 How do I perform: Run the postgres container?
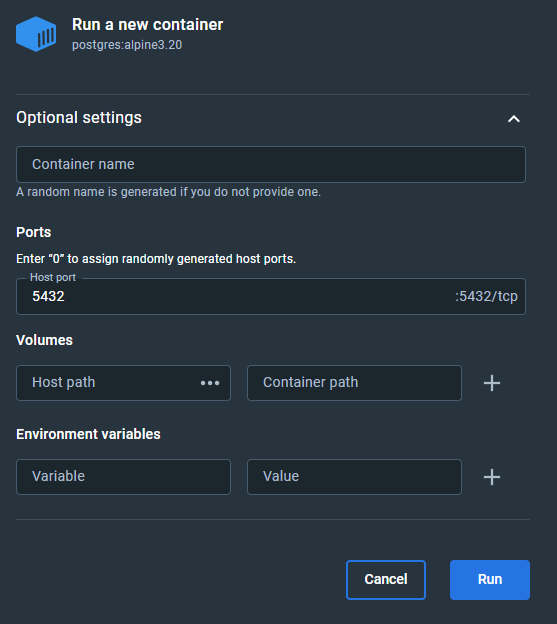(490, 580)
